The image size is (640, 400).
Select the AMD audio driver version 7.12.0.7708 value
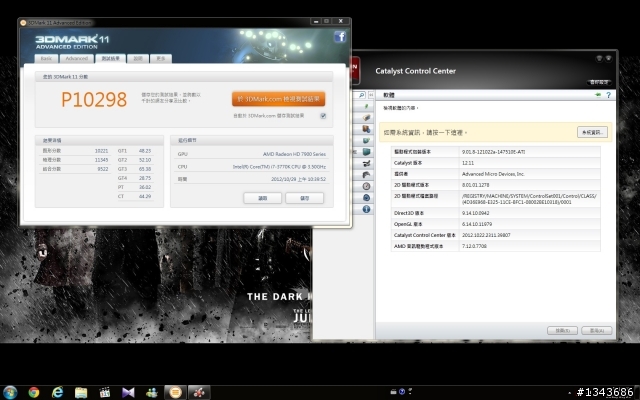coord(474,246)
